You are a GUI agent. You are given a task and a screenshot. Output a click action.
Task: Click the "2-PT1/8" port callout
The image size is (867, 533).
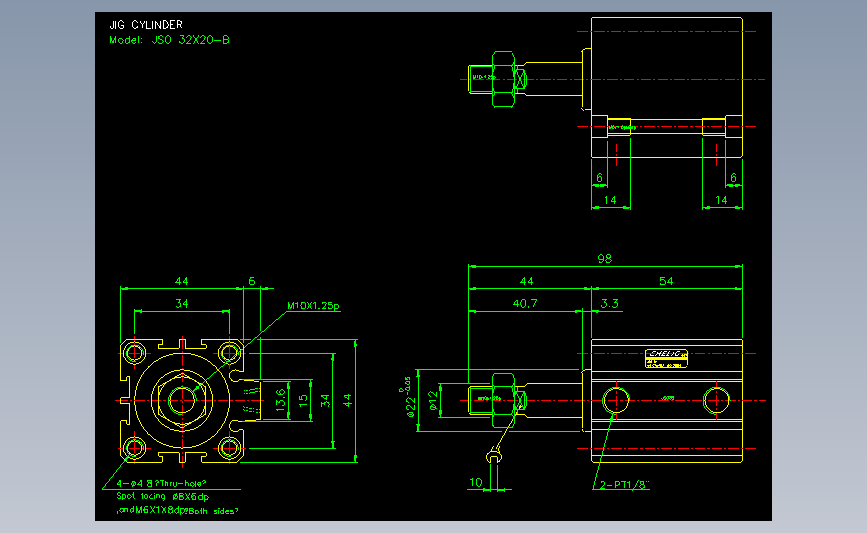point(624,485)
